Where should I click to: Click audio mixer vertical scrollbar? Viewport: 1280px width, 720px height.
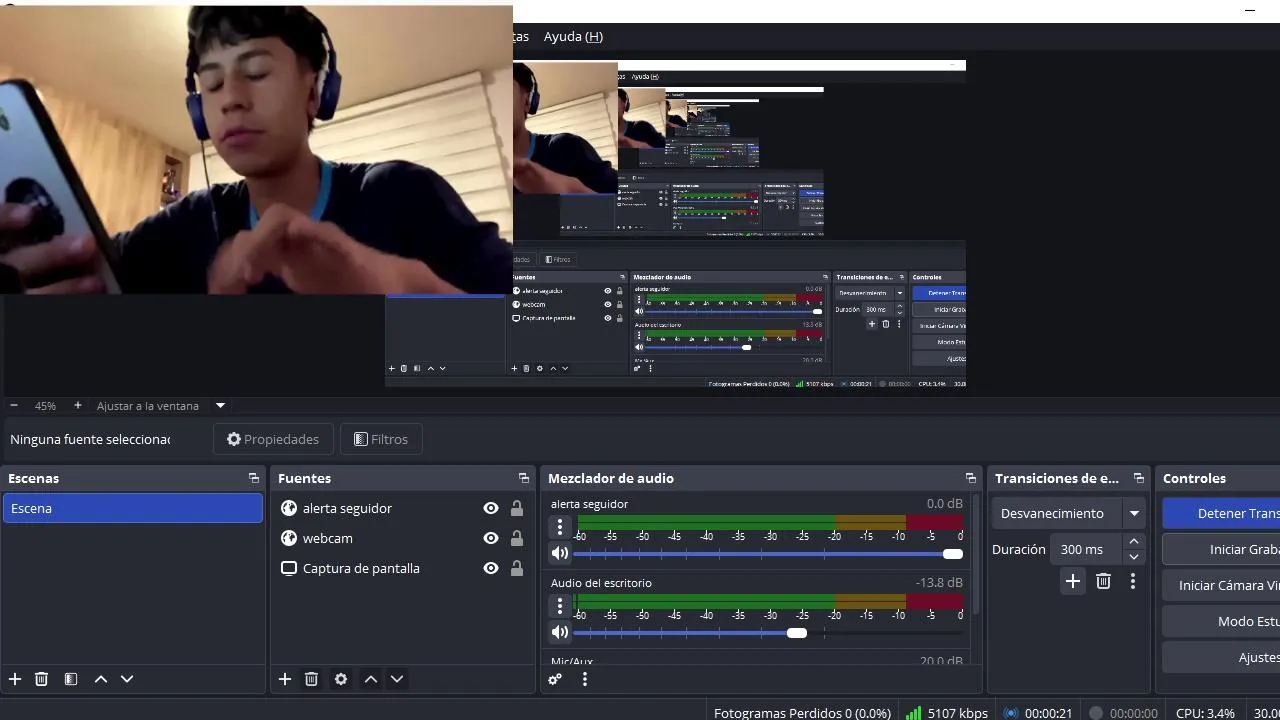tap(976, 555)
